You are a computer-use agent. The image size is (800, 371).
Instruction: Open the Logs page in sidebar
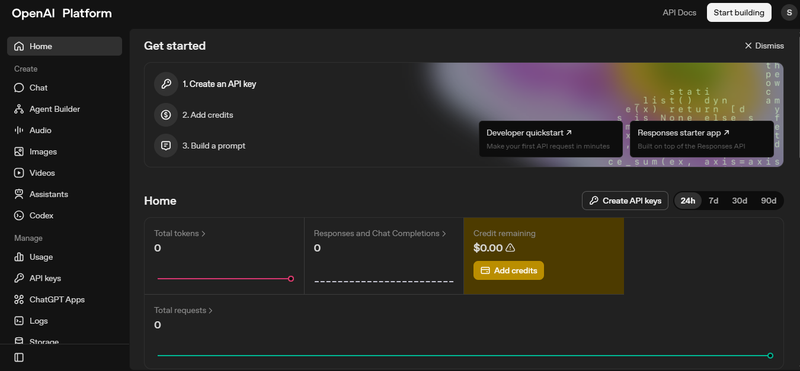click(x=65, y=321)
